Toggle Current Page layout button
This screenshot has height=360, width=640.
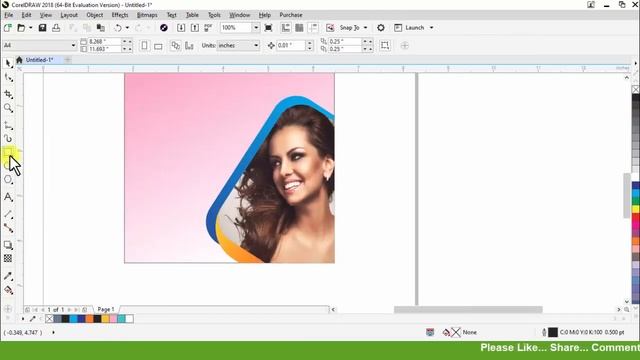(x=189, y=45)
